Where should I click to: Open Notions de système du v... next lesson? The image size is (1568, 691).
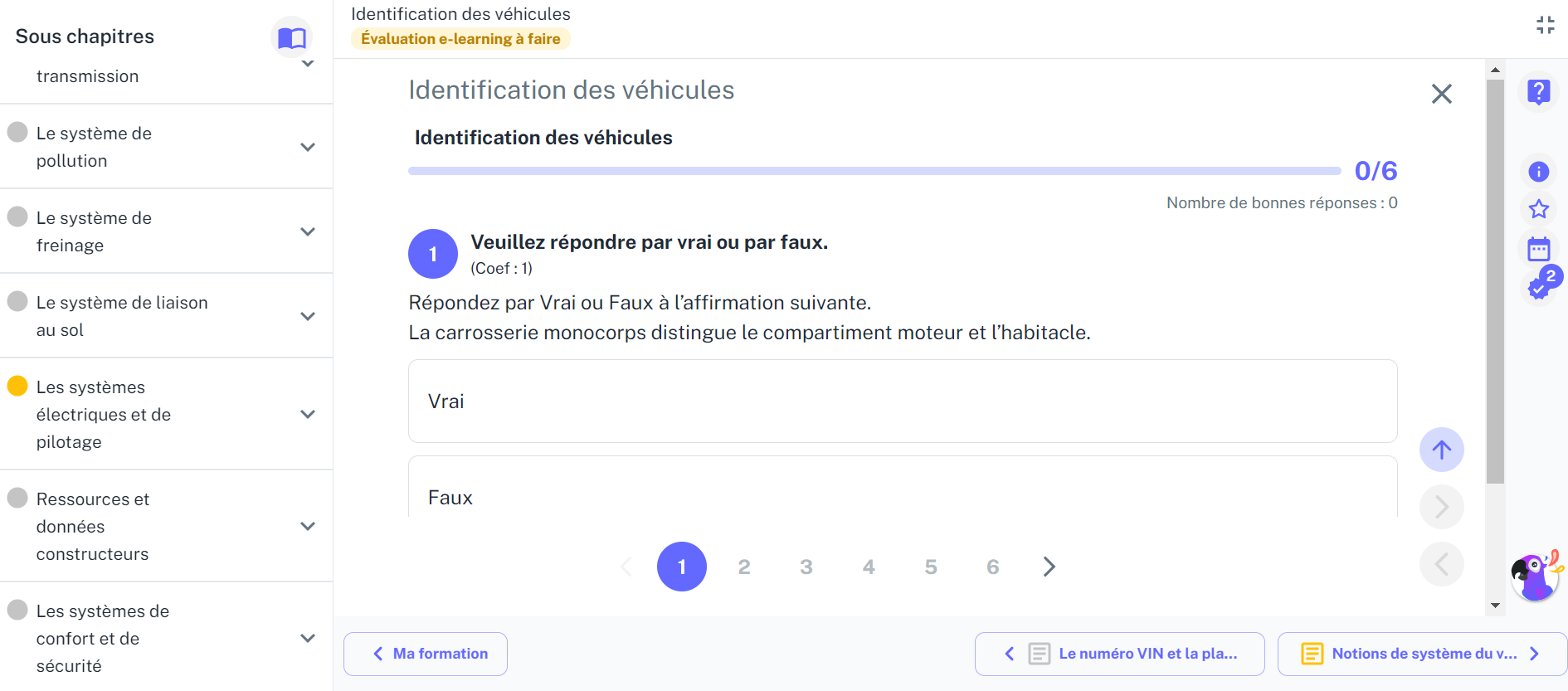point(1422,654)
